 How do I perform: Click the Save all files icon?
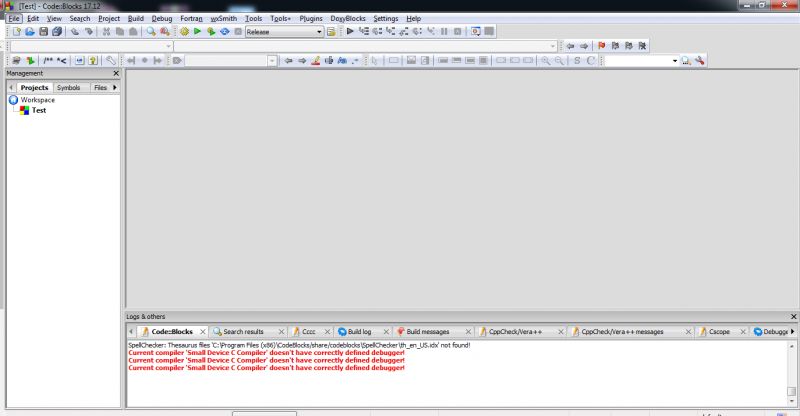(x=57, y=32)
